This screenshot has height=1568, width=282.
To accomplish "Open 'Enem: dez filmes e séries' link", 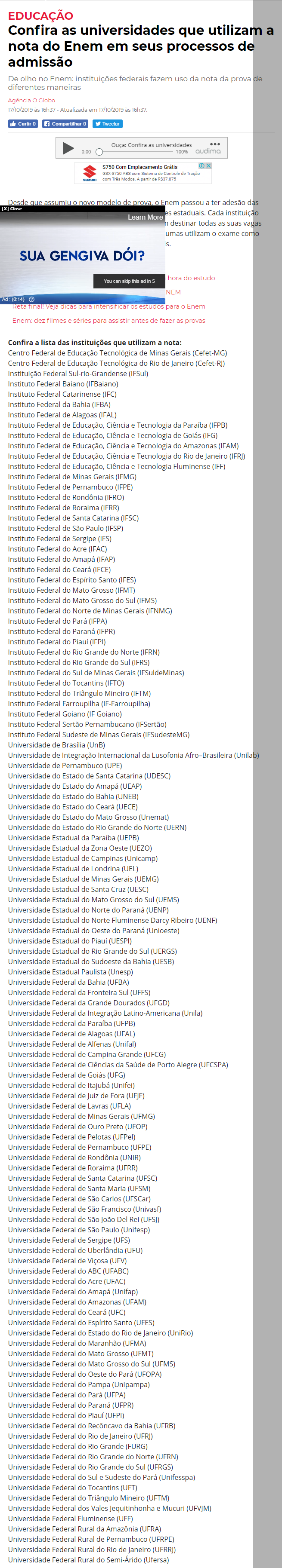I will 108,320.
